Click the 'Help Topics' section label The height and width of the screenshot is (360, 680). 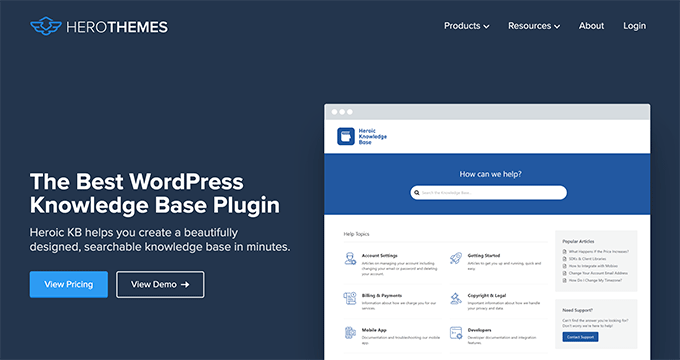(356, 234)
